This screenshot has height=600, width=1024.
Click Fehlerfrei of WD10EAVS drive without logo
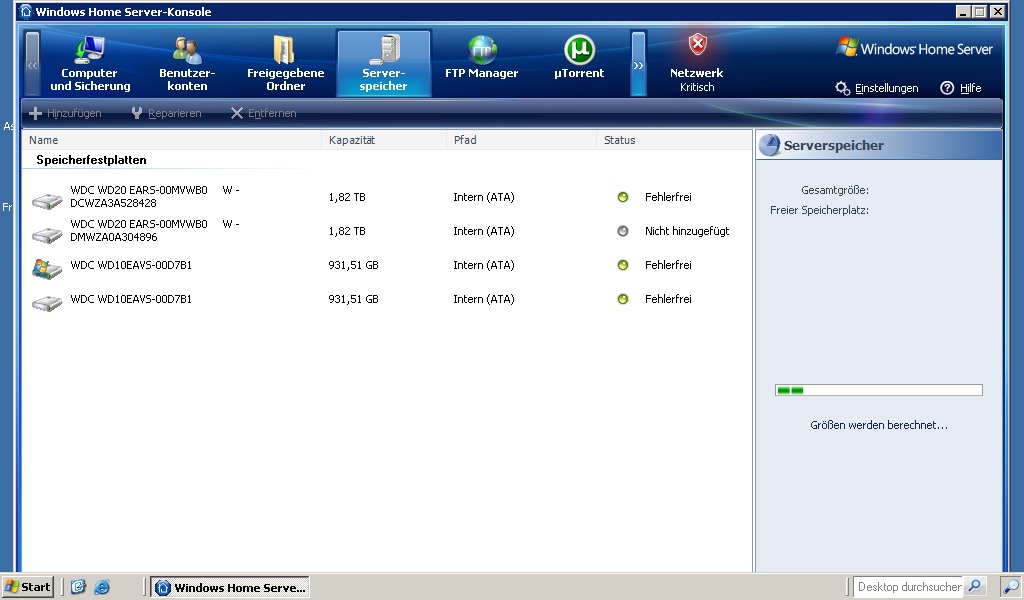668,299
